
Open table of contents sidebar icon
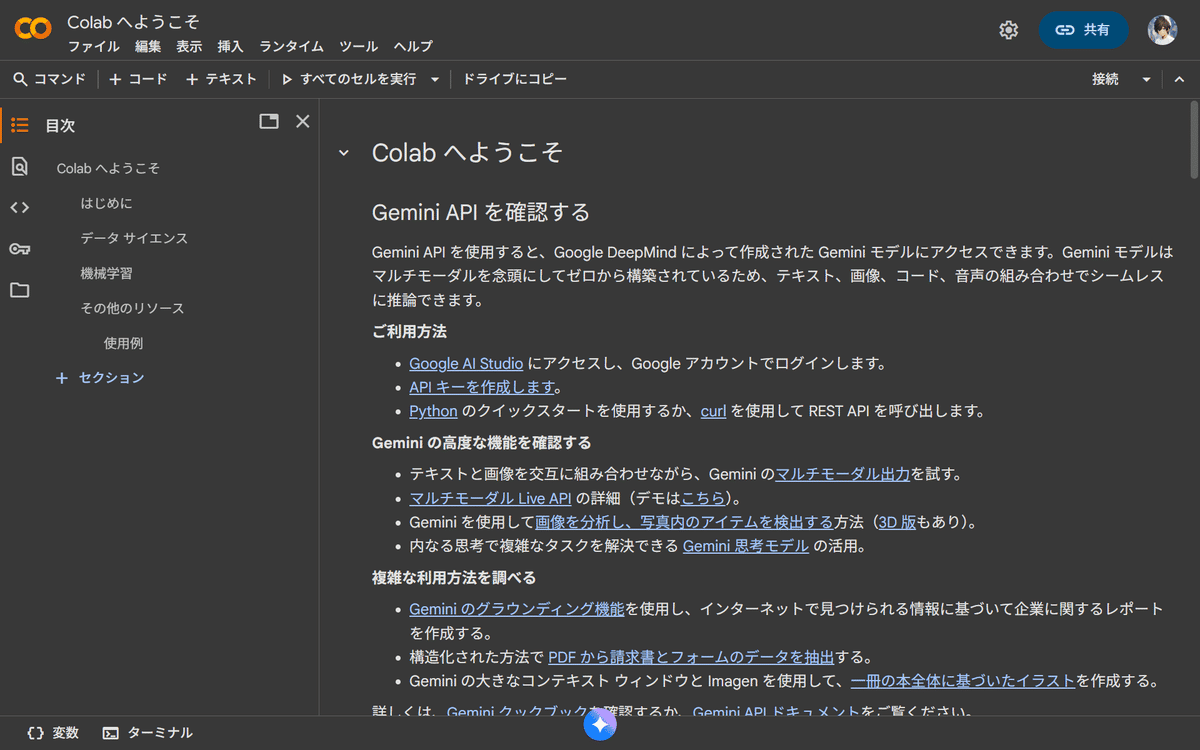(20, 125)
